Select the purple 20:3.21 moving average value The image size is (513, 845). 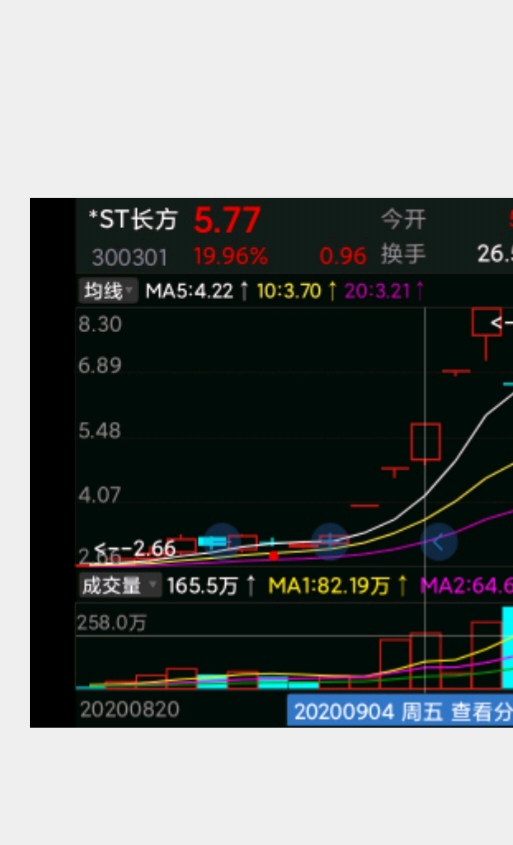click(377, 292)
